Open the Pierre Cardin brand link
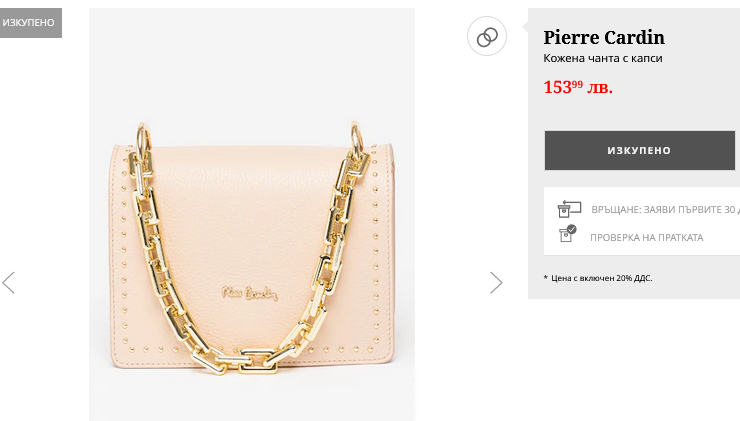This screenshot has height=421, width=740. (x=603, y=38)
